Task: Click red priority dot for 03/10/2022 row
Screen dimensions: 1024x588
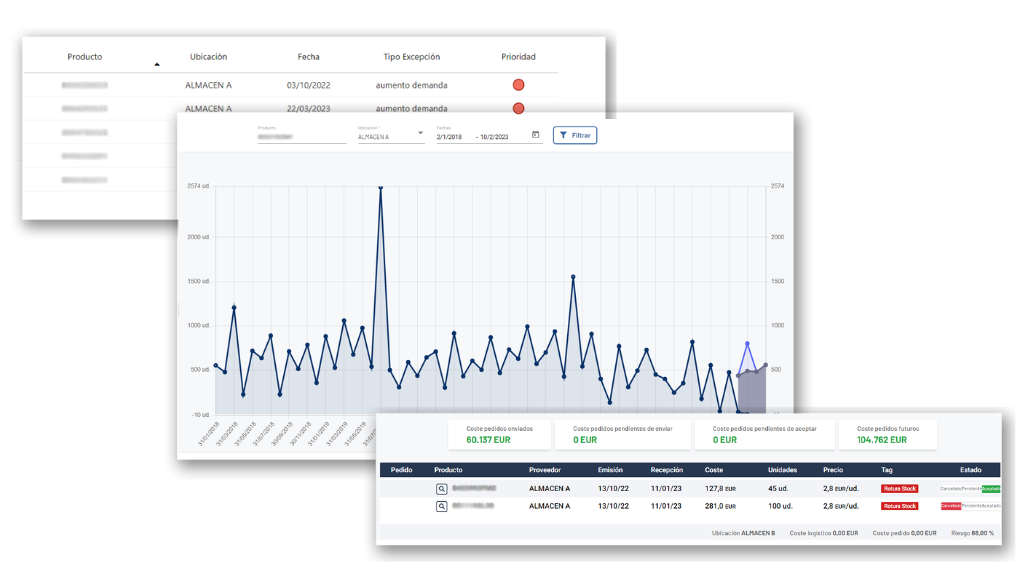Action: [x=518, y=85]
